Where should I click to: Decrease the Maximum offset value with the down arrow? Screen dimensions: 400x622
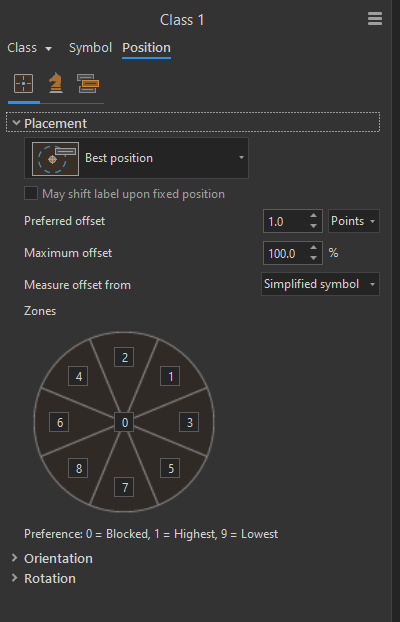coord(313,258)
